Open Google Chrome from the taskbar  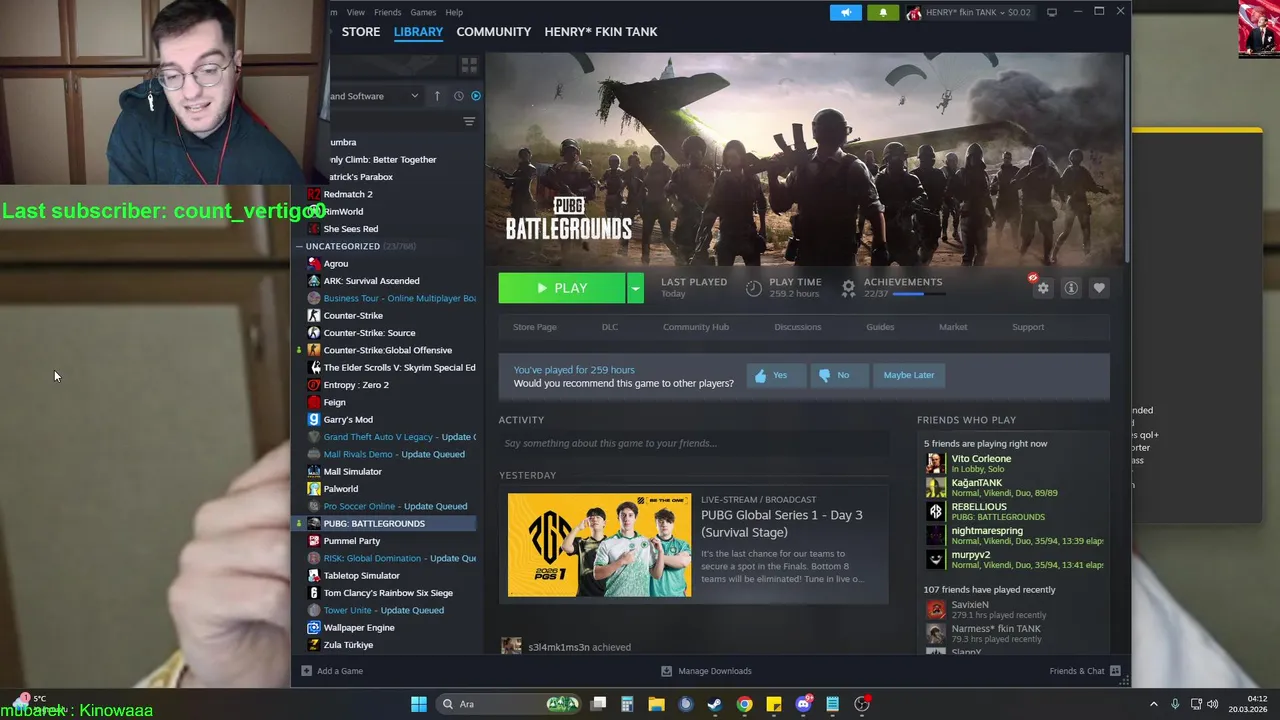click(744, 704)
